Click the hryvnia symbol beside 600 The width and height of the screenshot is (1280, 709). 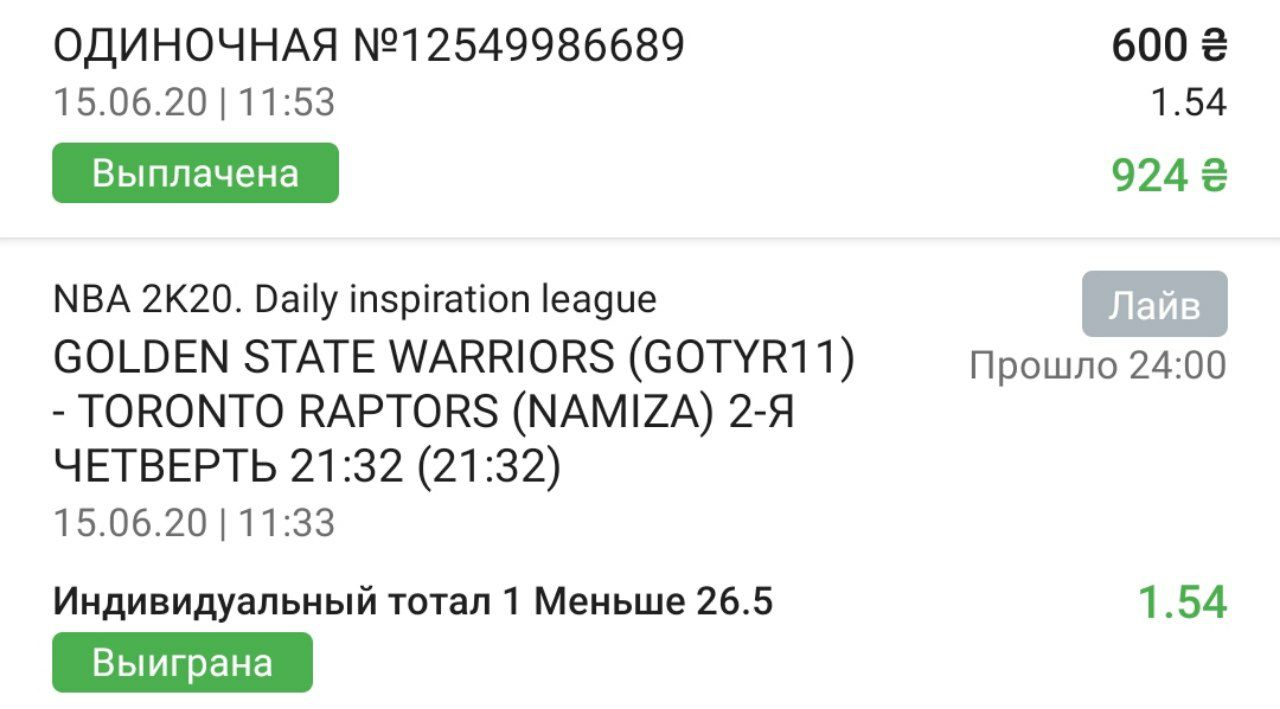tap(1212, 46)
